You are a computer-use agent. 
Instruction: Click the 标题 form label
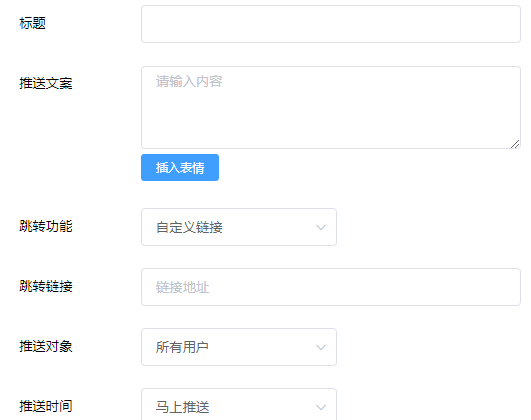tap(33, 23)
